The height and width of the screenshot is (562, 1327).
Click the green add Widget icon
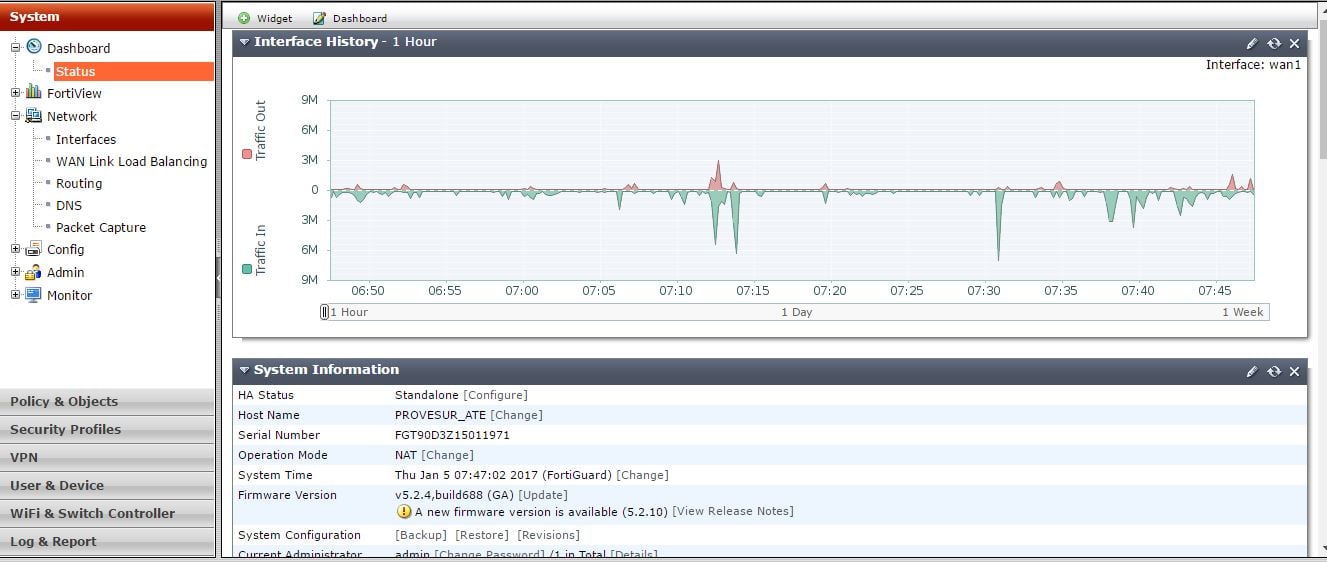click(x=244, y=18)
